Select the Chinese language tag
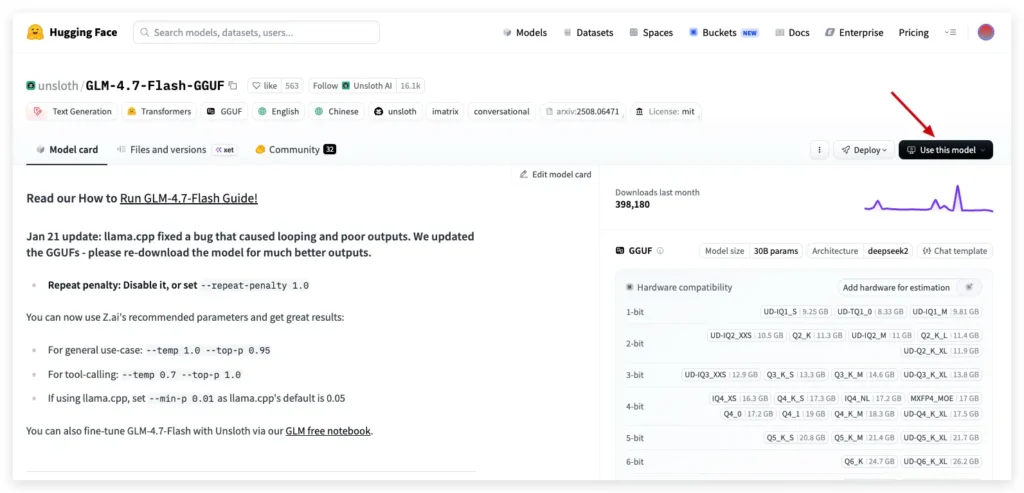This screenshot has width=1024, height=493. click(336, 111)
